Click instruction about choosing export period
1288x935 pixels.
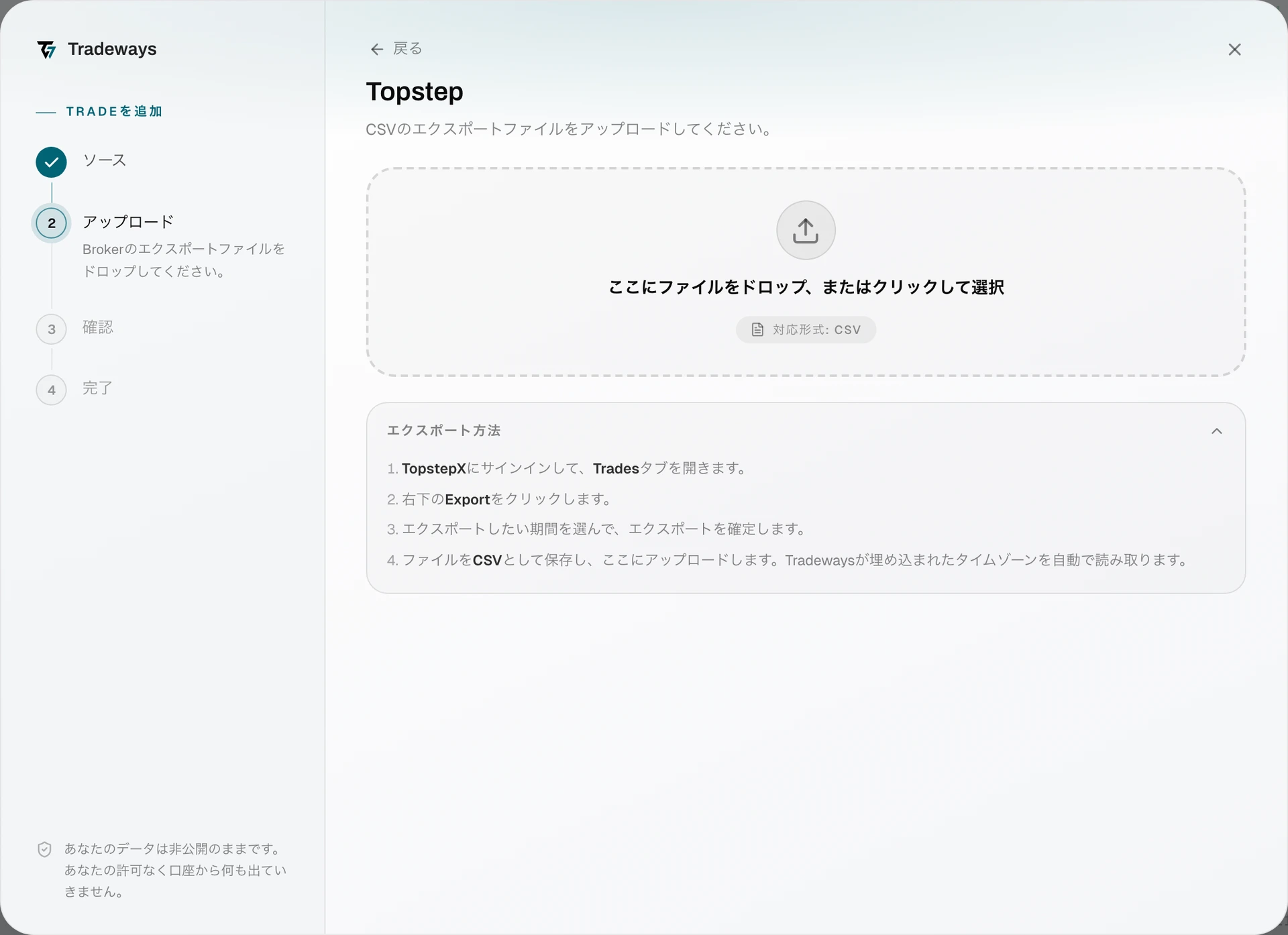pos(596,529)
